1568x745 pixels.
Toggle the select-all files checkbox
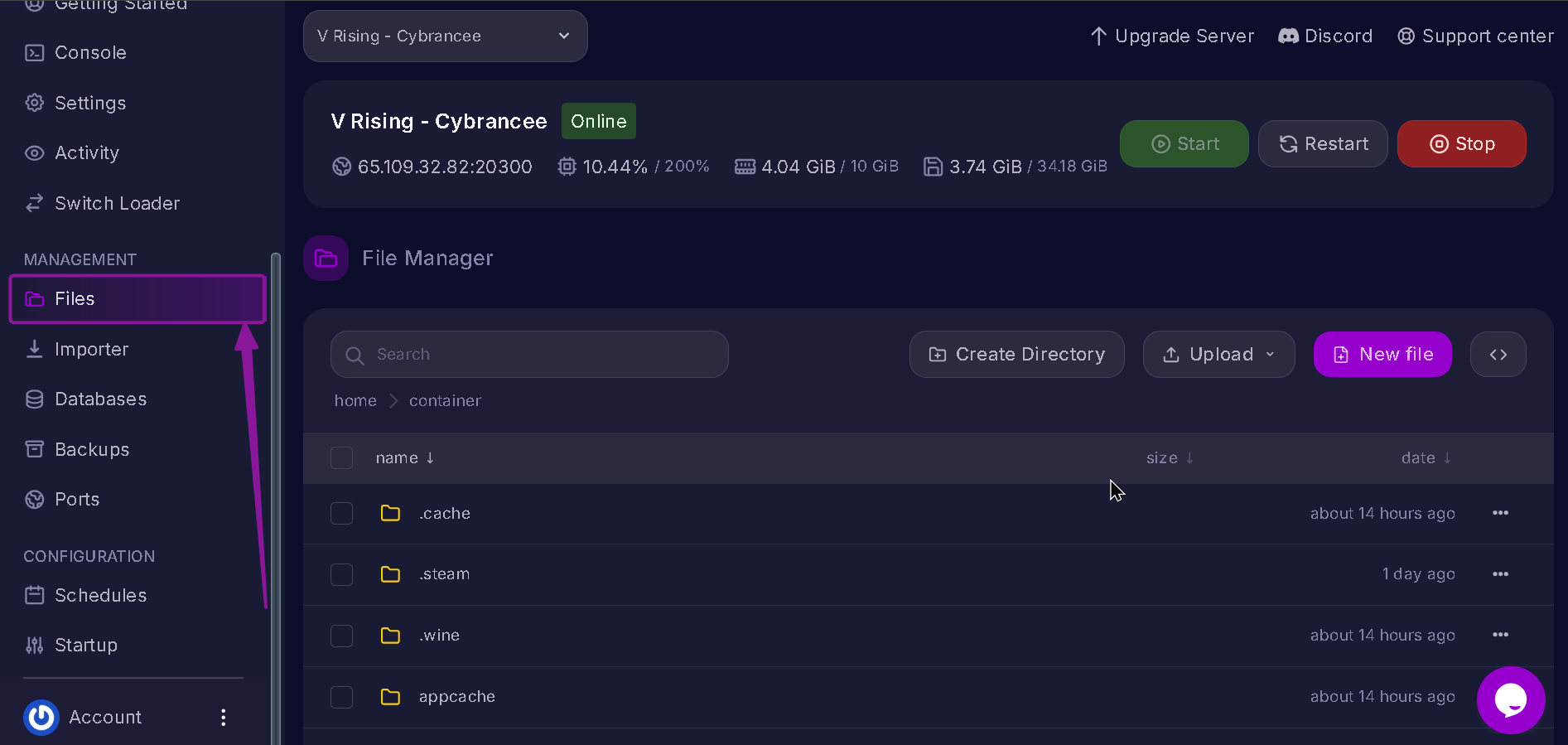pos(342,458)
